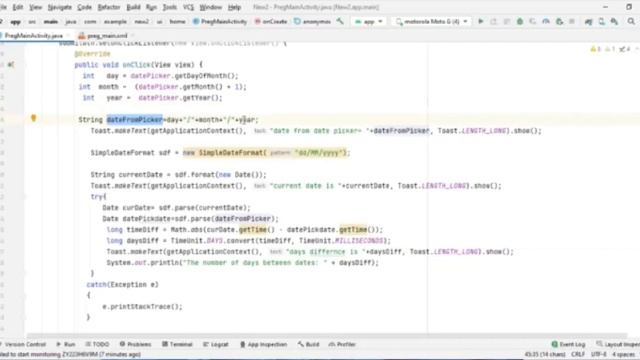Image resolution: width=640 pixels, height=360 pixels.
Task: Open the File menu
Action: 3,7
